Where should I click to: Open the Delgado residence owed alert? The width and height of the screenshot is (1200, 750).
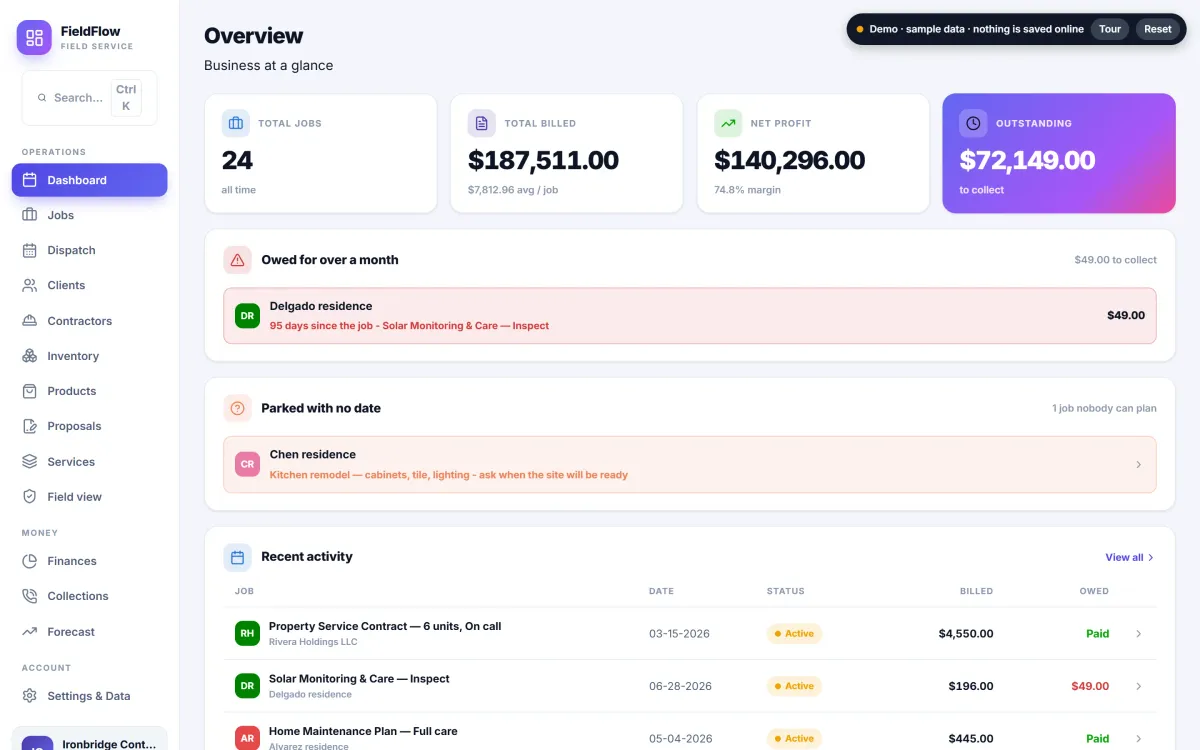[690, 316]
